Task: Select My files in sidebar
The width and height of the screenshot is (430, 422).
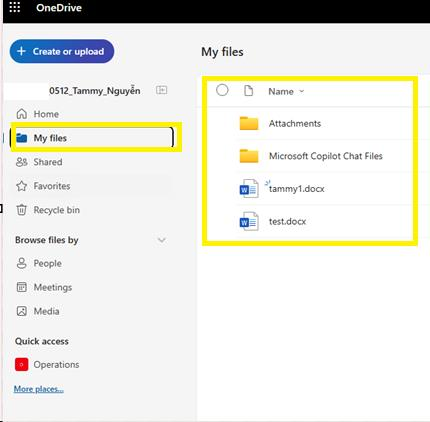Action: [x=92, y=138]
